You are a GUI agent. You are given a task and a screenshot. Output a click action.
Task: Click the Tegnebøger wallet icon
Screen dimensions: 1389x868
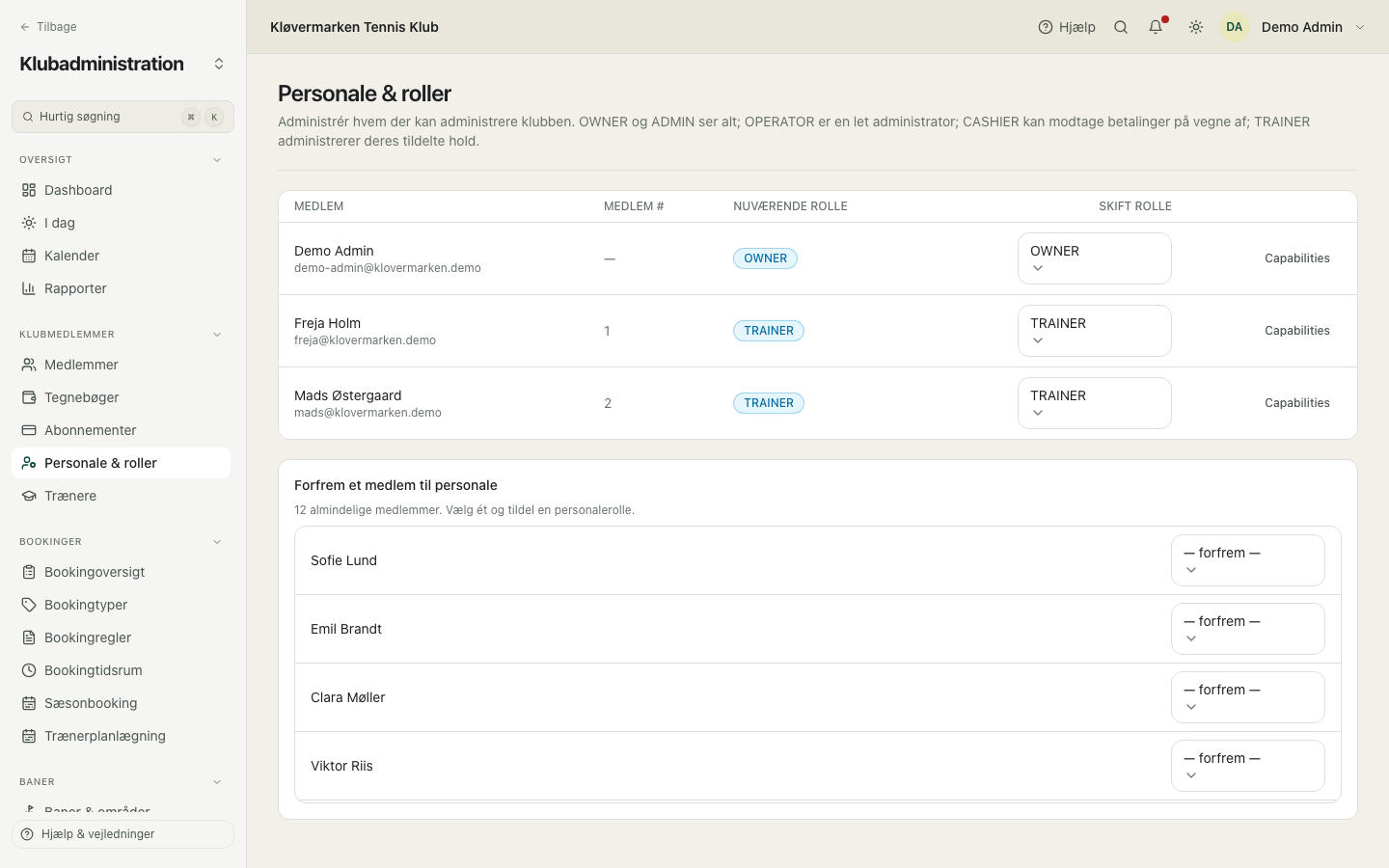click(x=29, y=397)
